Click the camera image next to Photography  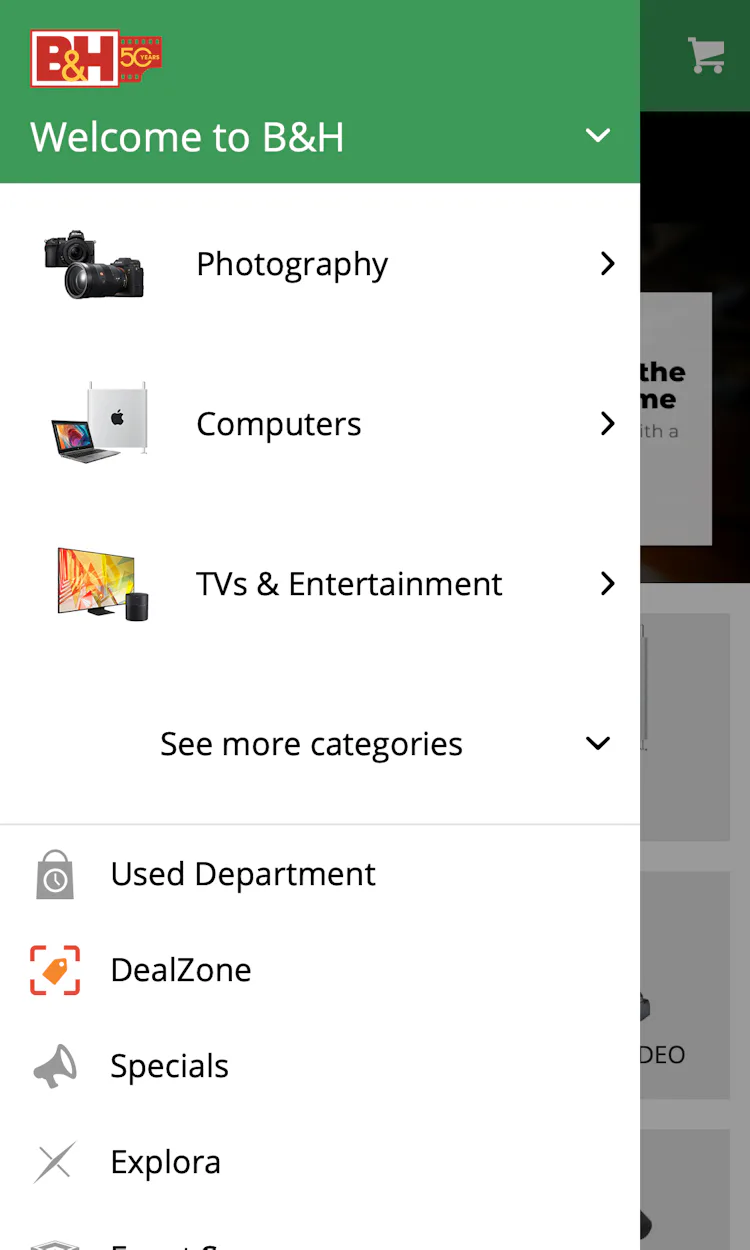[93, 263]
